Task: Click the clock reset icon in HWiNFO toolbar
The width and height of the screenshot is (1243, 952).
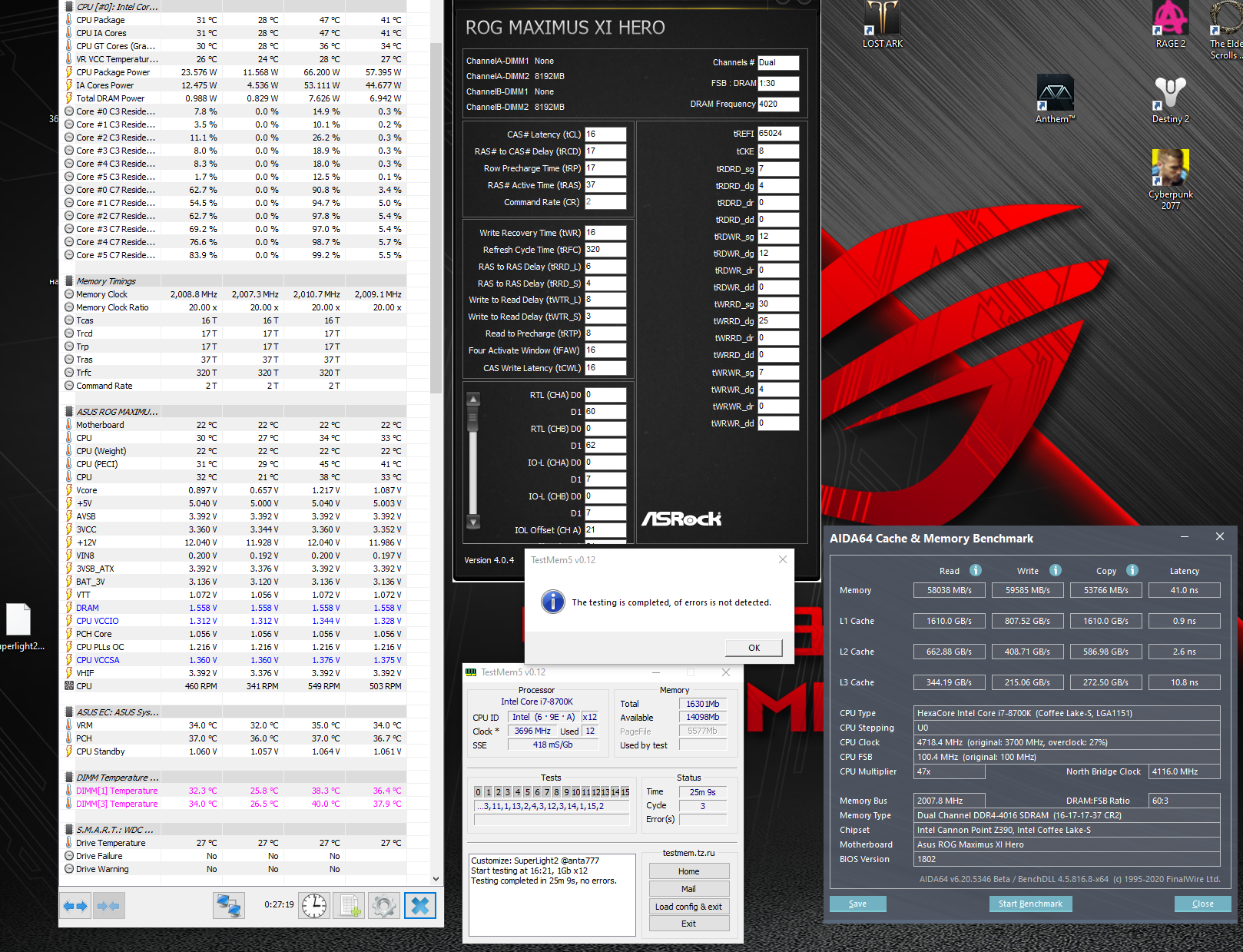Action: [314, 906]
